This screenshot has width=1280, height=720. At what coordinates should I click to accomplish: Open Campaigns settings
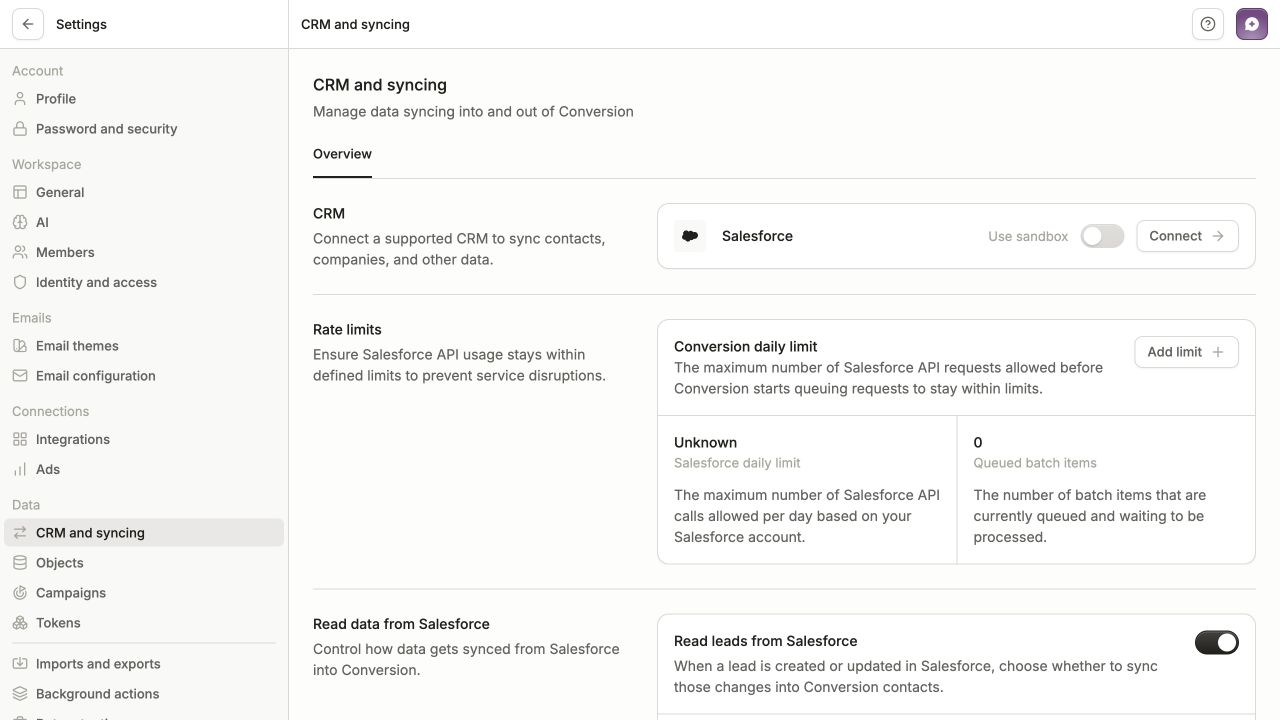tap(144, 593)
